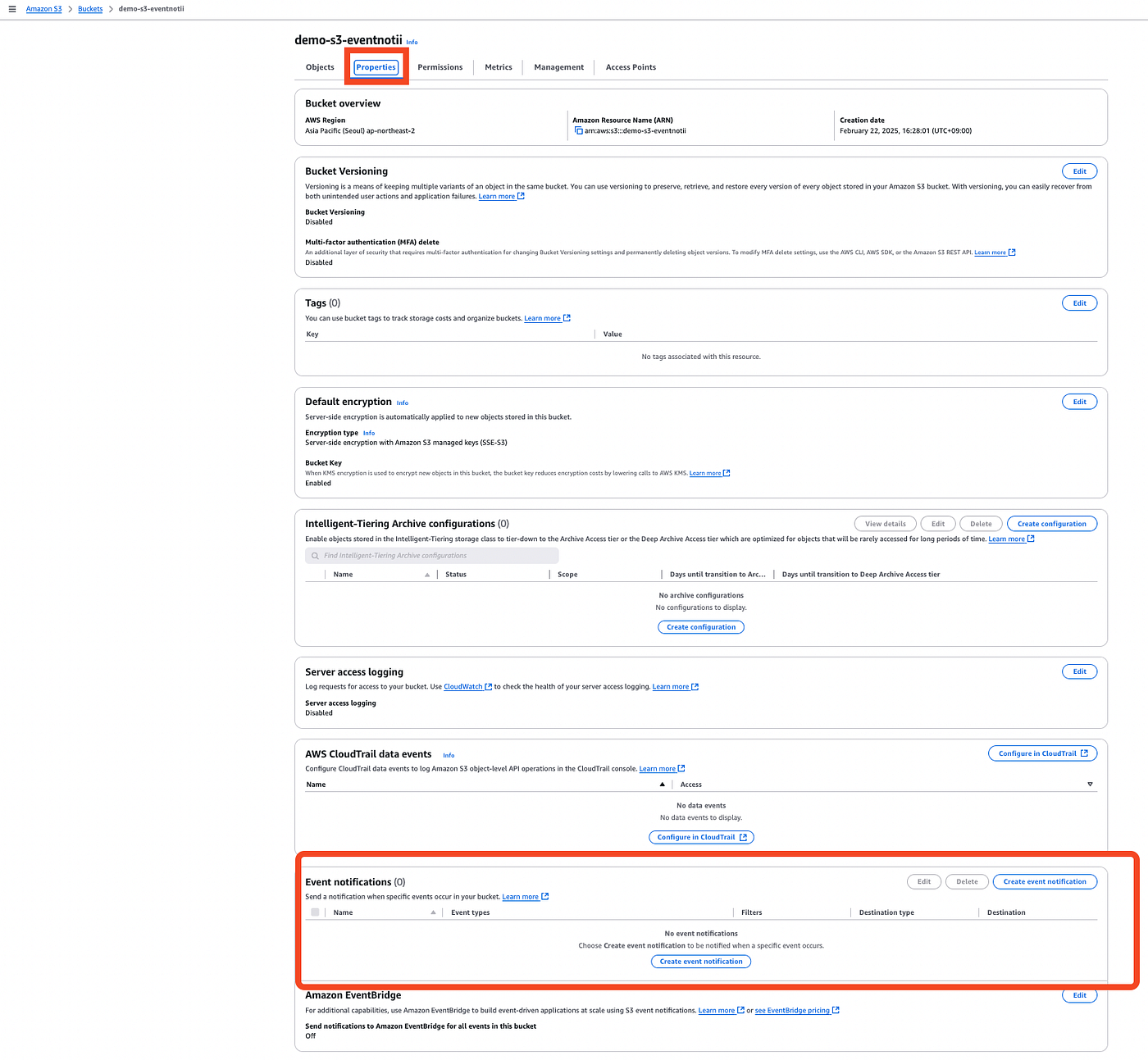Open the hamburger navigation menu
1148x1060 pixels.
click(x=12, y=9)
